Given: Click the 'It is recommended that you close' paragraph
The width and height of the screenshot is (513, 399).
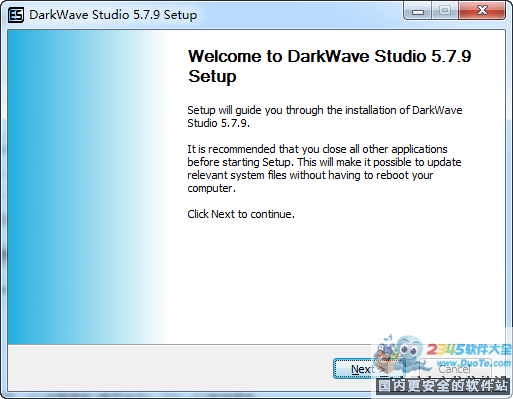Looking at the screenshot, I should 324,169.
